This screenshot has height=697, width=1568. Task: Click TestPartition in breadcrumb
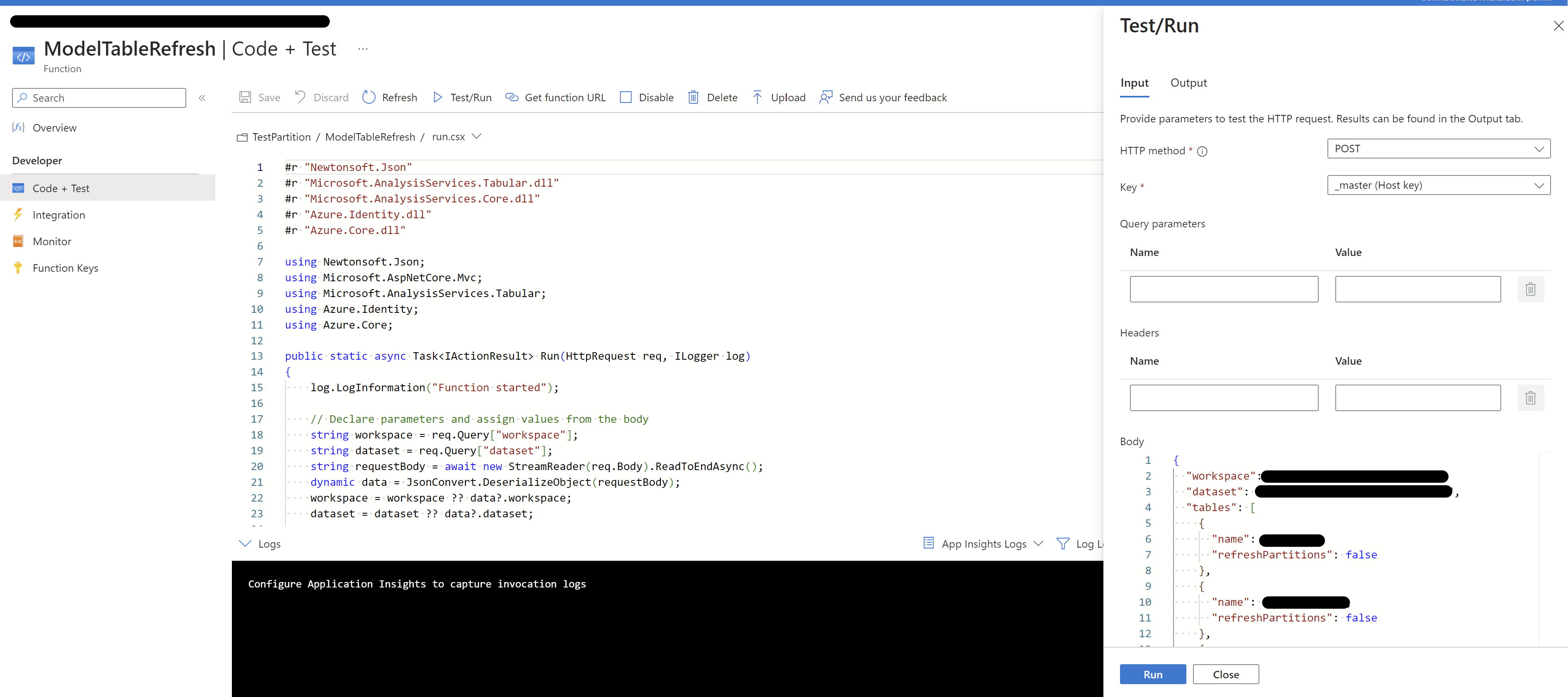[x=281, y=137]
